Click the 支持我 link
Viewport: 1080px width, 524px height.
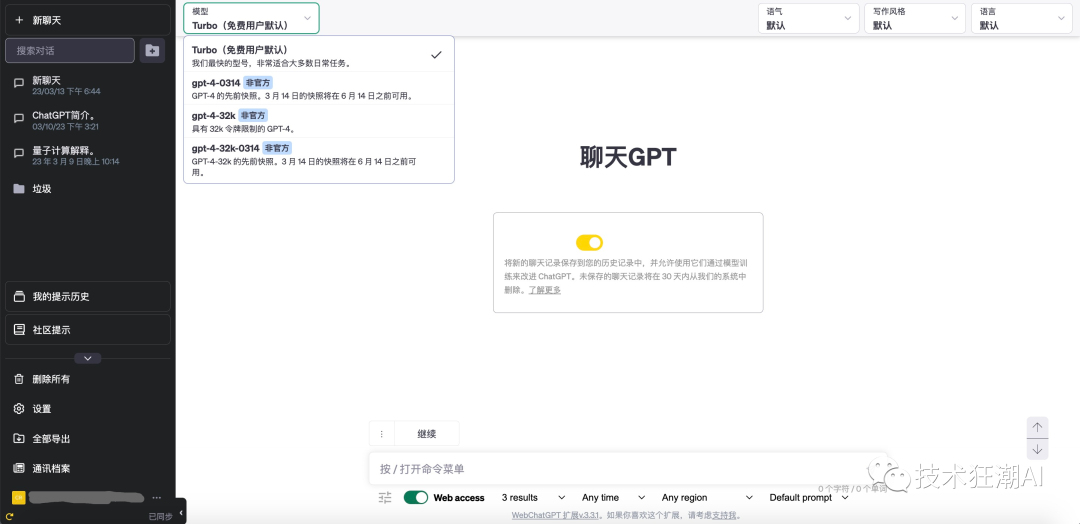coord(723,515)
